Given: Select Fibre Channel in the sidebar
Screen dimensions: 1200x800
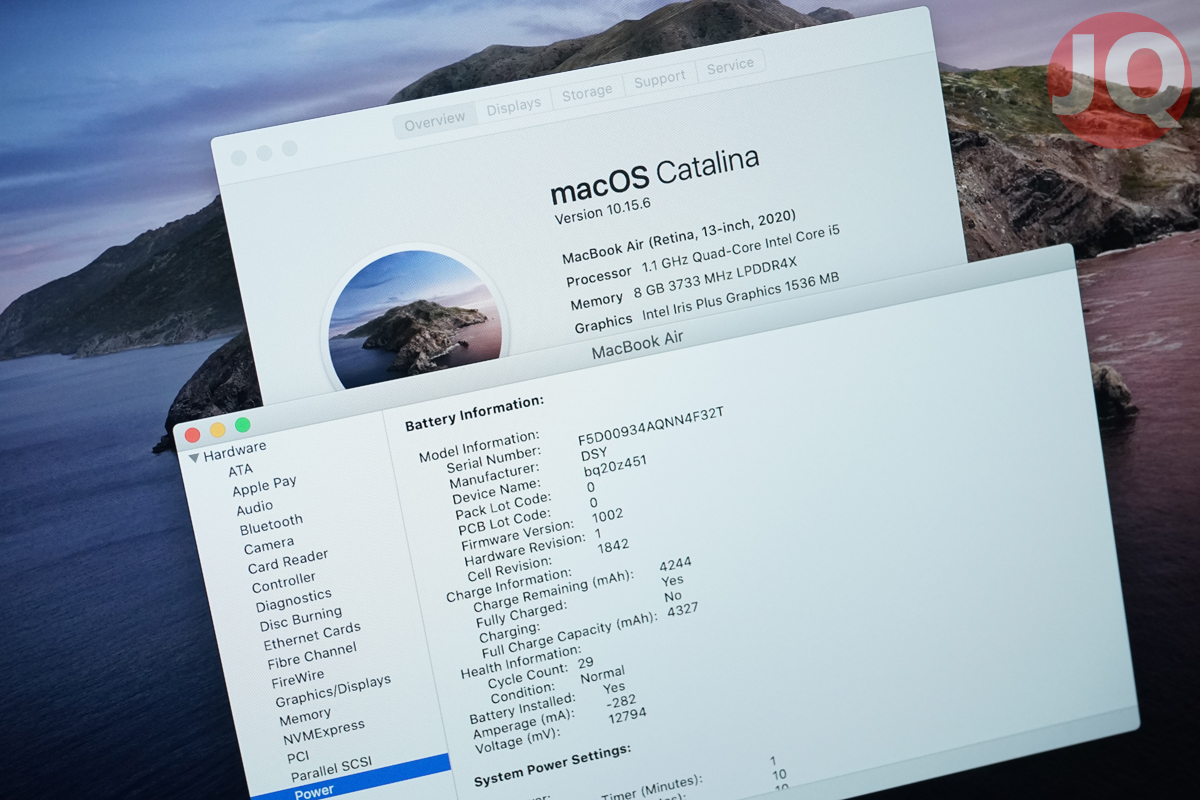Looking at the screenshot, I should click(x=312, y=657).
